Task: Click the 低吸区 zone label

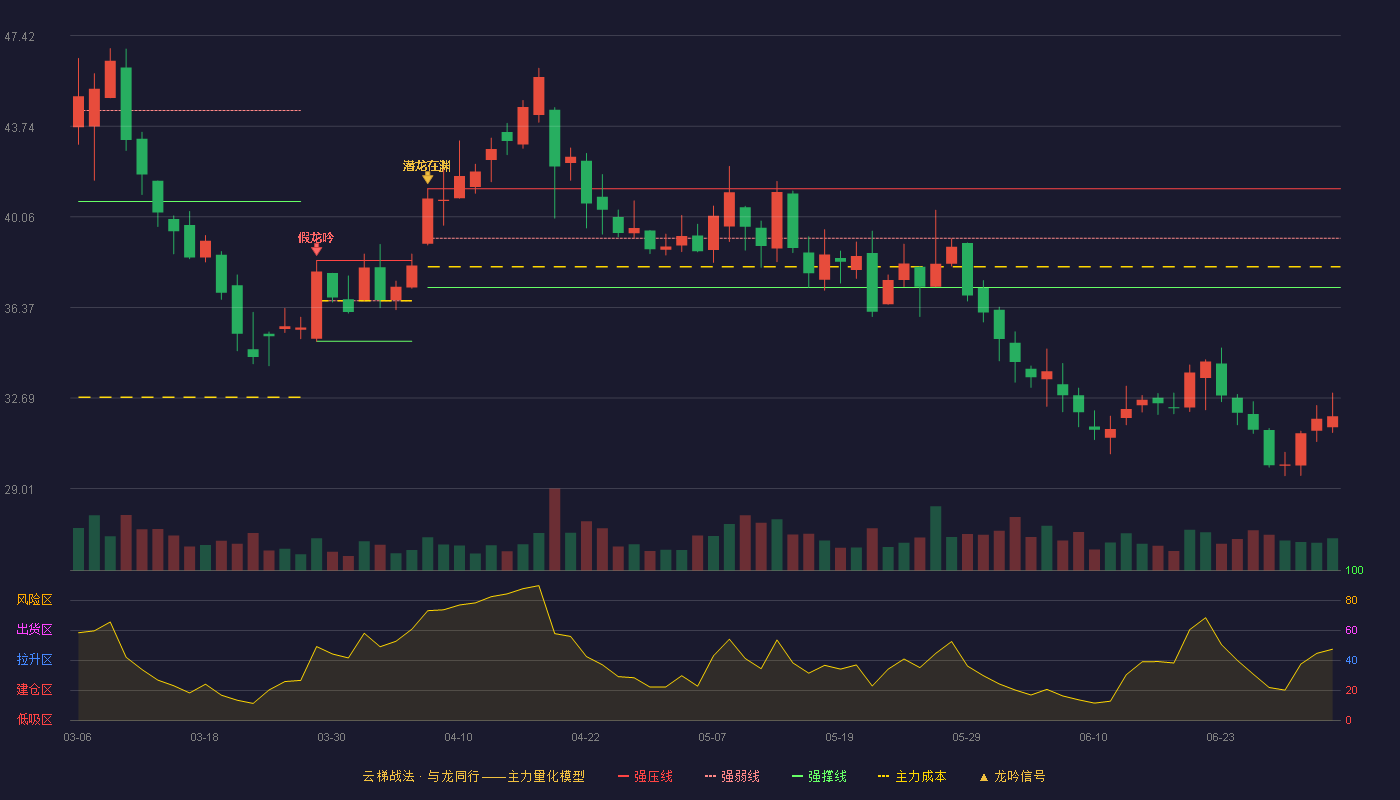Action: (34, 719)
